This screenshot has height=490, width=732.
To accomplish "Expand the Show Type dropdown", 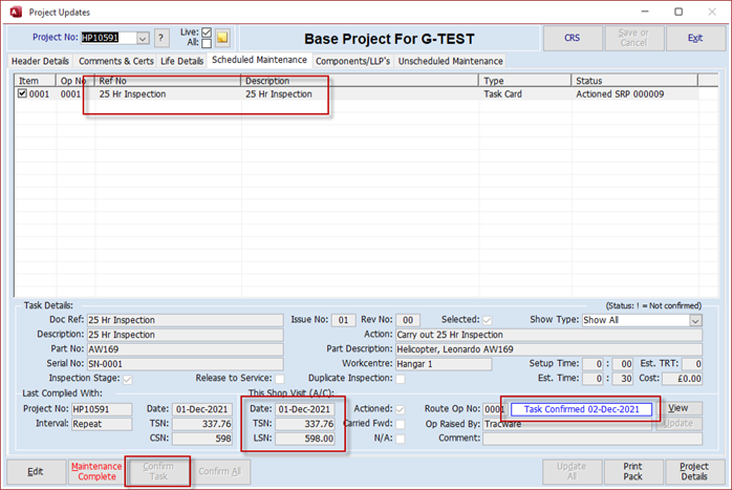I will pos(695,320).
